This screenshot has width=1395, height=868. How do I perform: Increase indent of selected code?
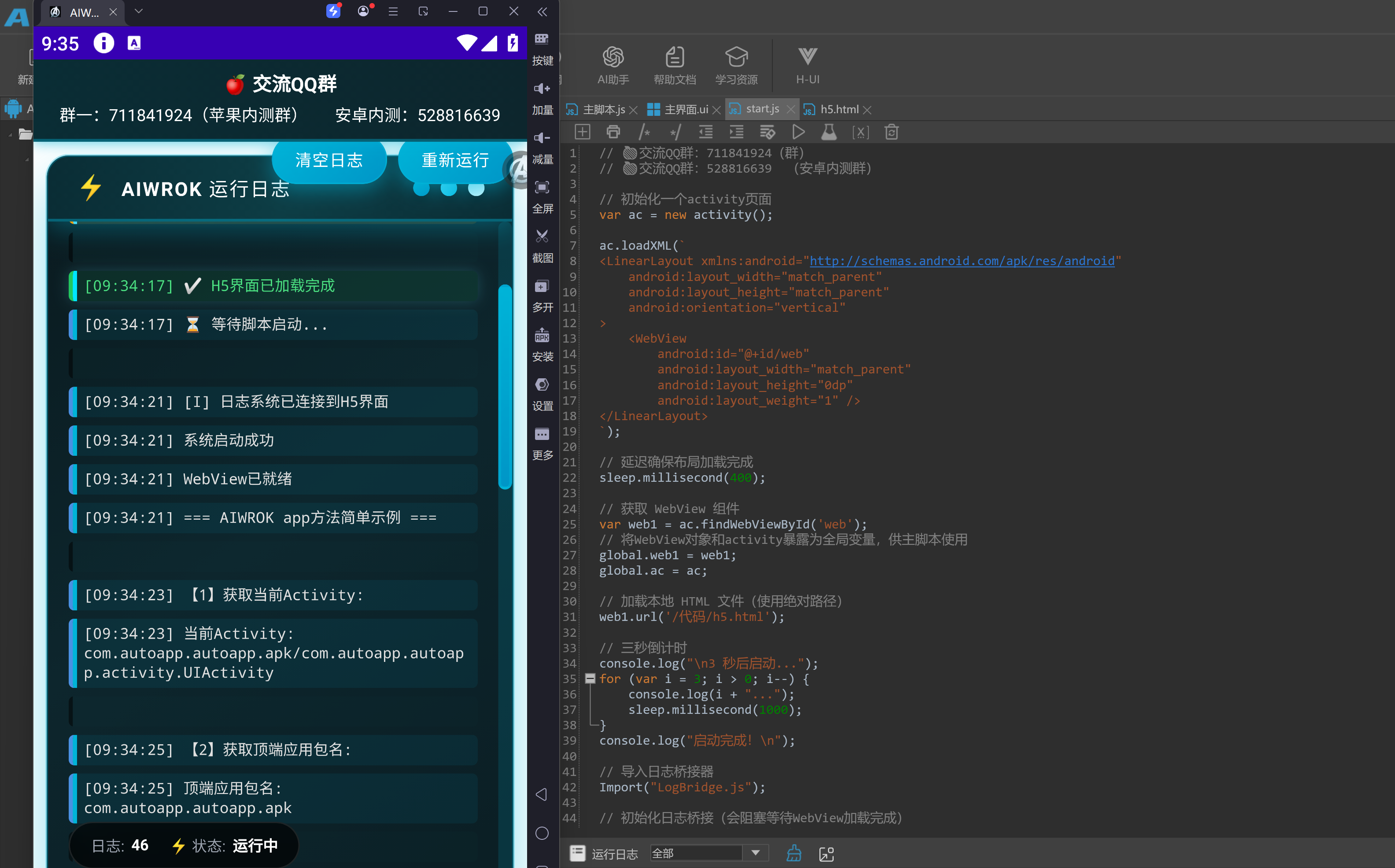(x=736, y=132)
